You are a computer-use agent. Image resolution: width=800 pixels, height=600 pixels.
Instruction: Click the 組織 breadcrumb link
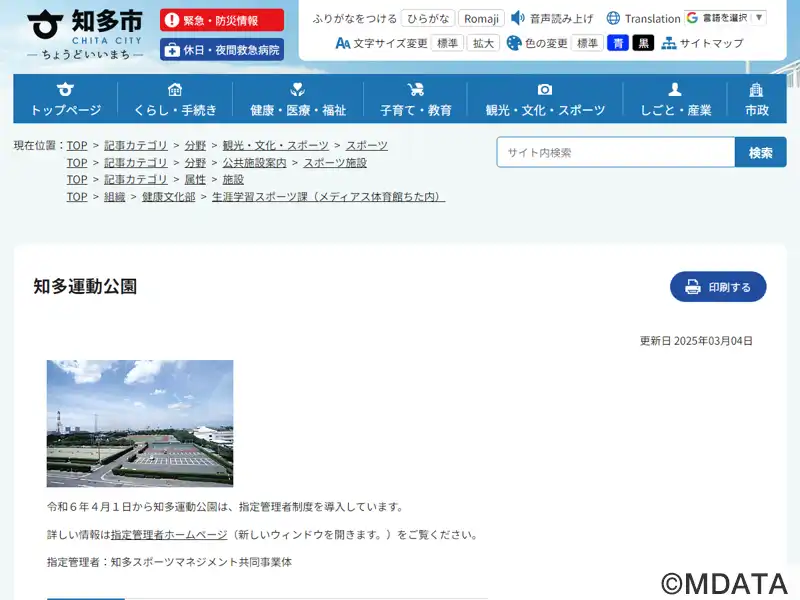click(x=114, y=196)
